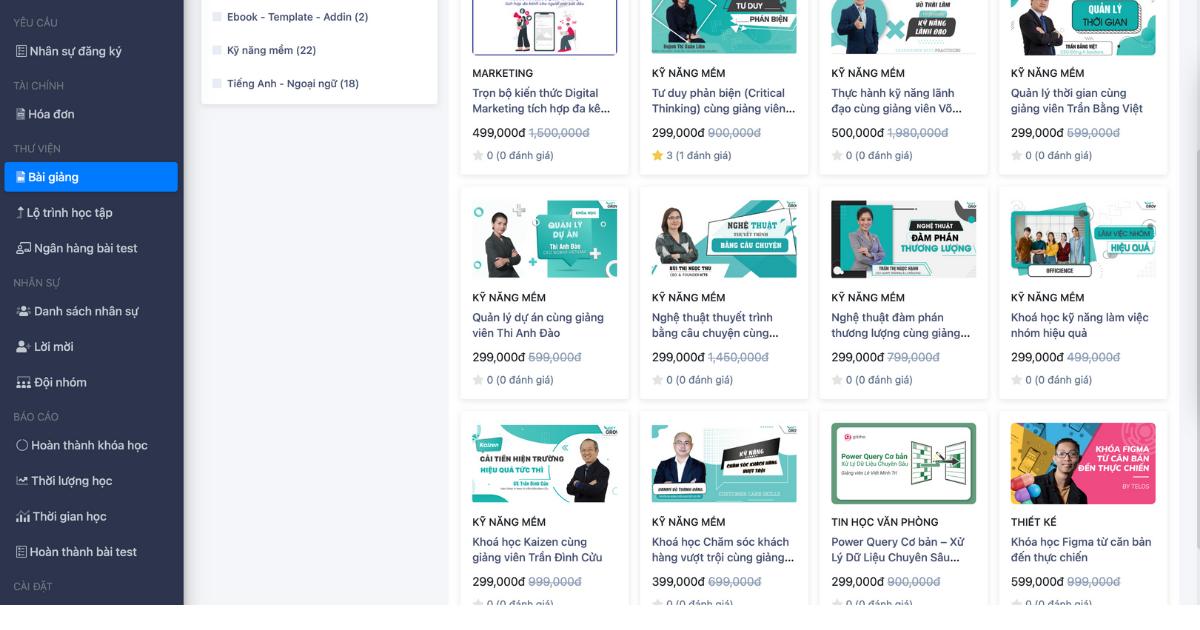Click the Lời mời add-user icon
This screenshot has width=1200, height=630.
coord(24,347)
